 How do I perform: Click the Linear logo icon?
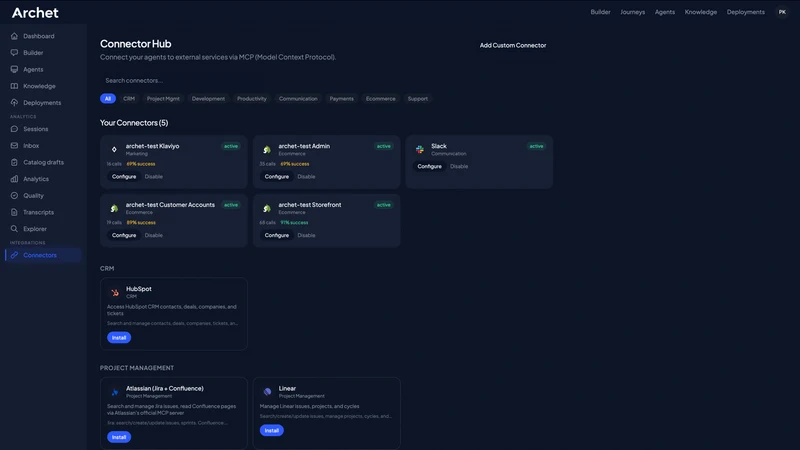pos(267,392)
